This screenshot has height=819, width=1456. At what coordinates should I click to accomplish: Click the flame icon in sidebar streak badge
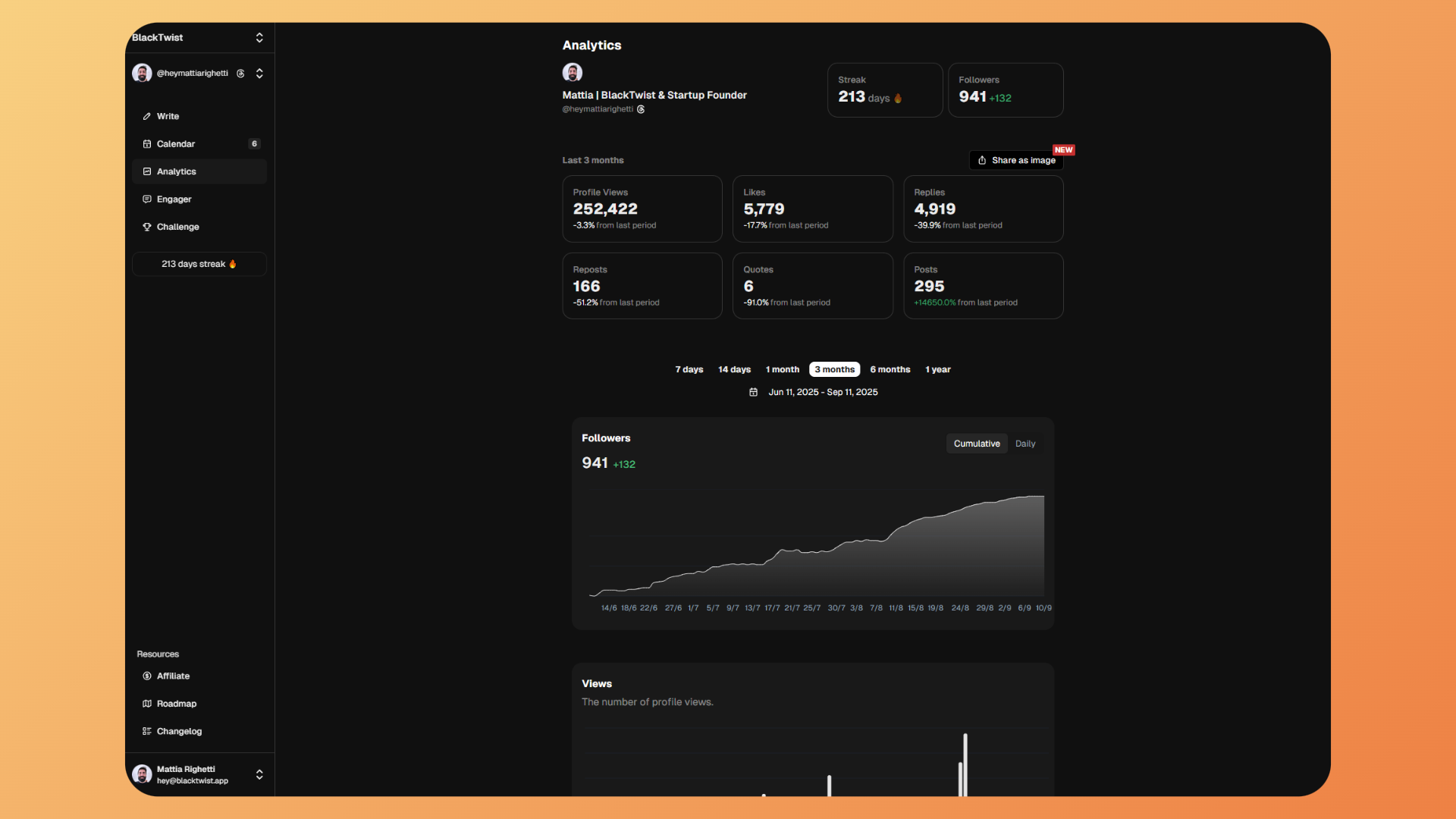[x=233, y=264]
